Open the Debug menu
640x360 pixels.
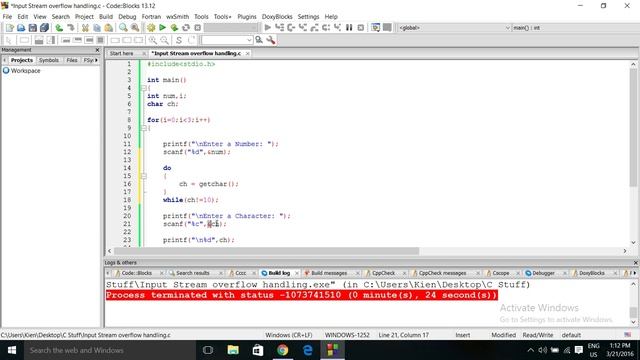127,17
